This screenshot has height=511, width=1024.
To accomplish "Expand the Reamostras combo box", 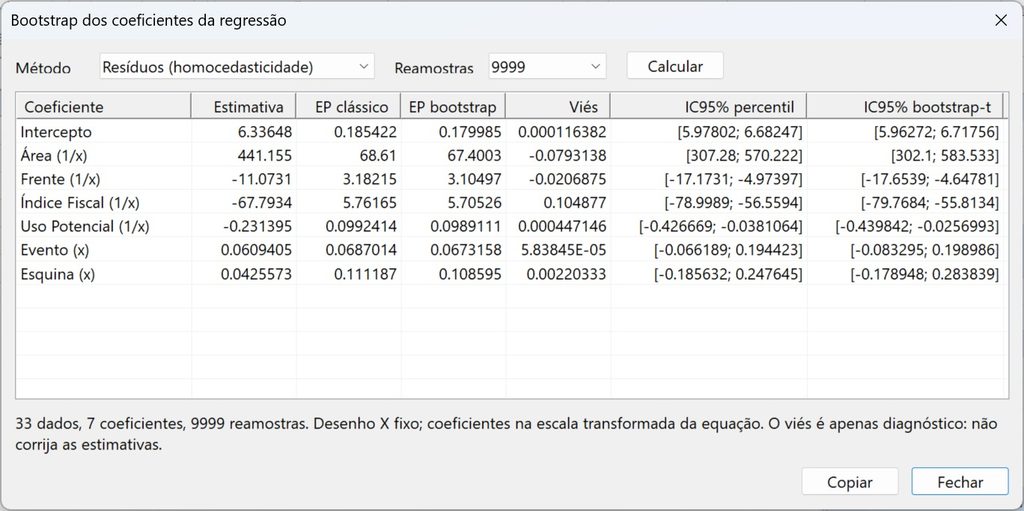I will (x=547, y=67).
